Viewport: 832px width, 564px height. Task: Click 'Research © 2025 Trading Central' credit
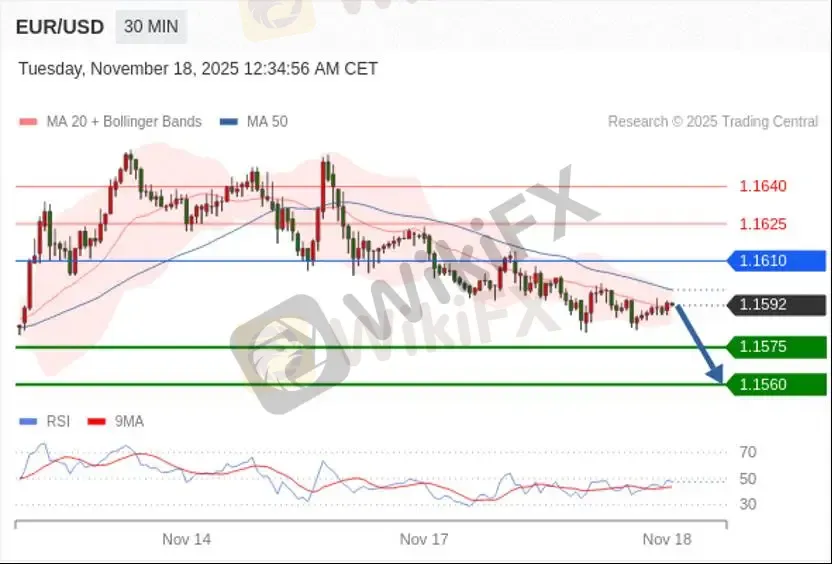click(x=713, y=122)
